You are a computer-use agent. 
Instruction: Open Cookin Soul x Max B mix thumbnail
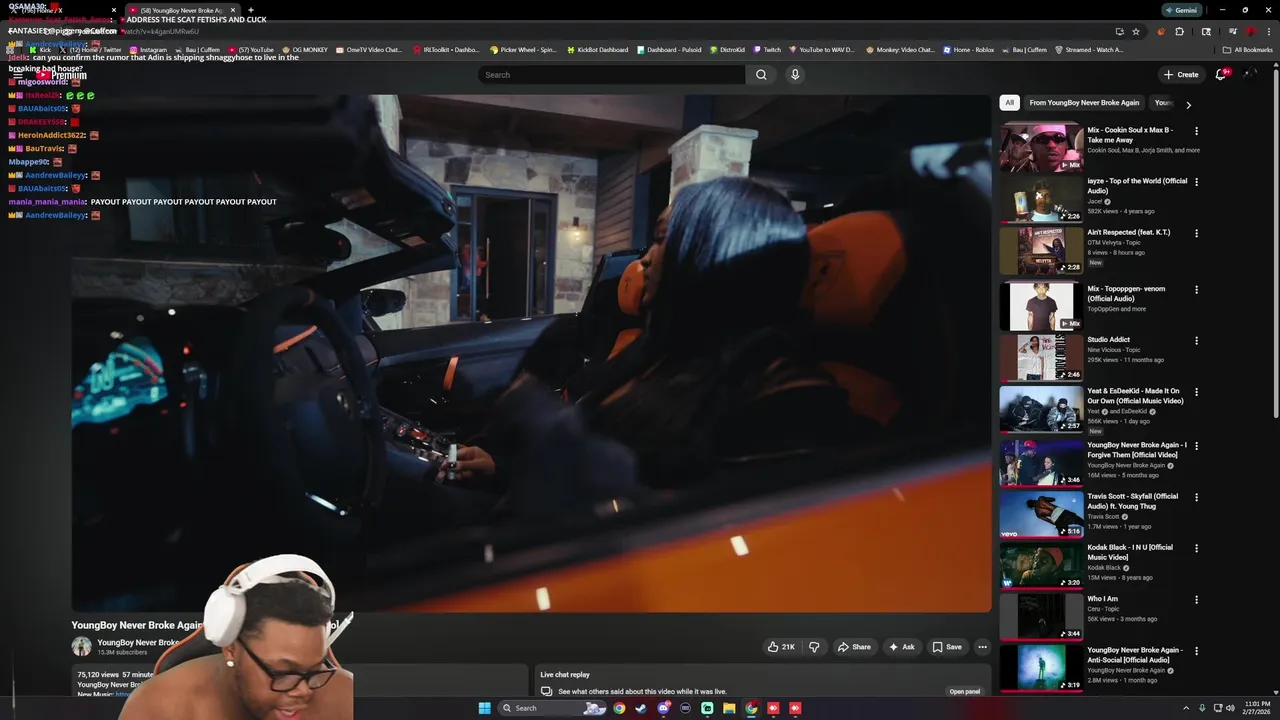1041,147
